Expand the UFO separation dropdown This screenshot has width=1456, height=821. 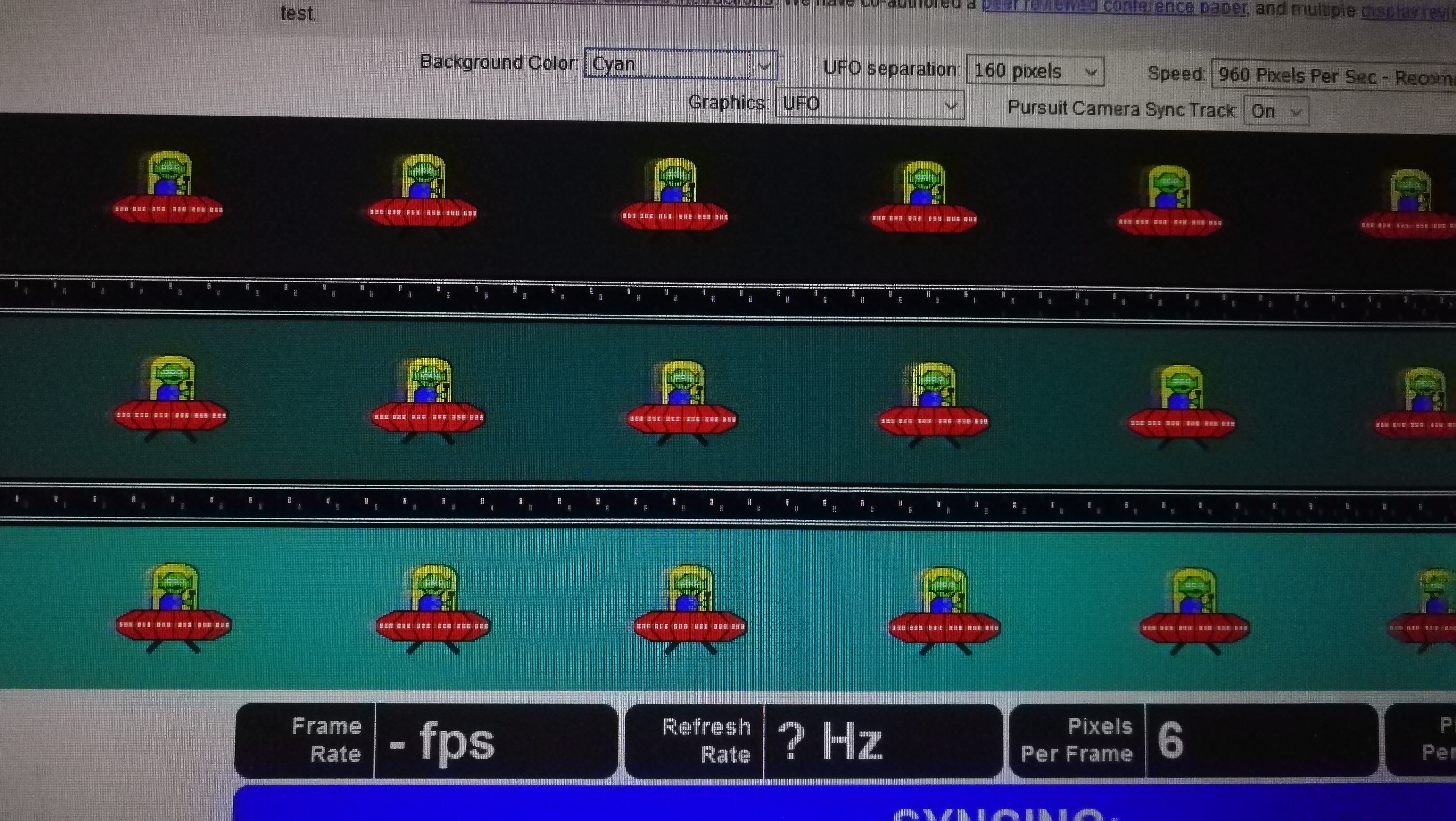pyautogui.click(x=1035, y=71)
